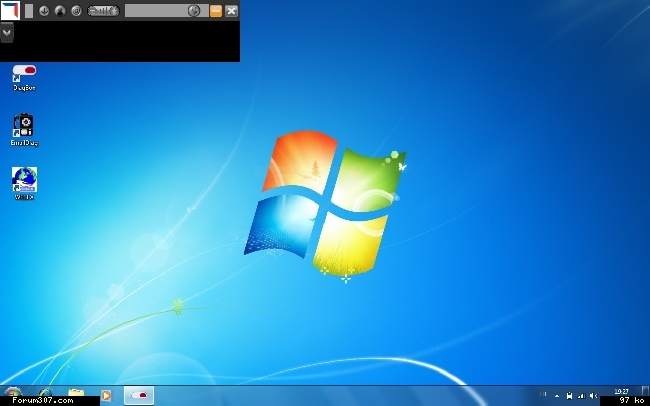
Task: Select the DiagBox desktop shortcut
Action: pyautogui.click(x=24, y=78)
